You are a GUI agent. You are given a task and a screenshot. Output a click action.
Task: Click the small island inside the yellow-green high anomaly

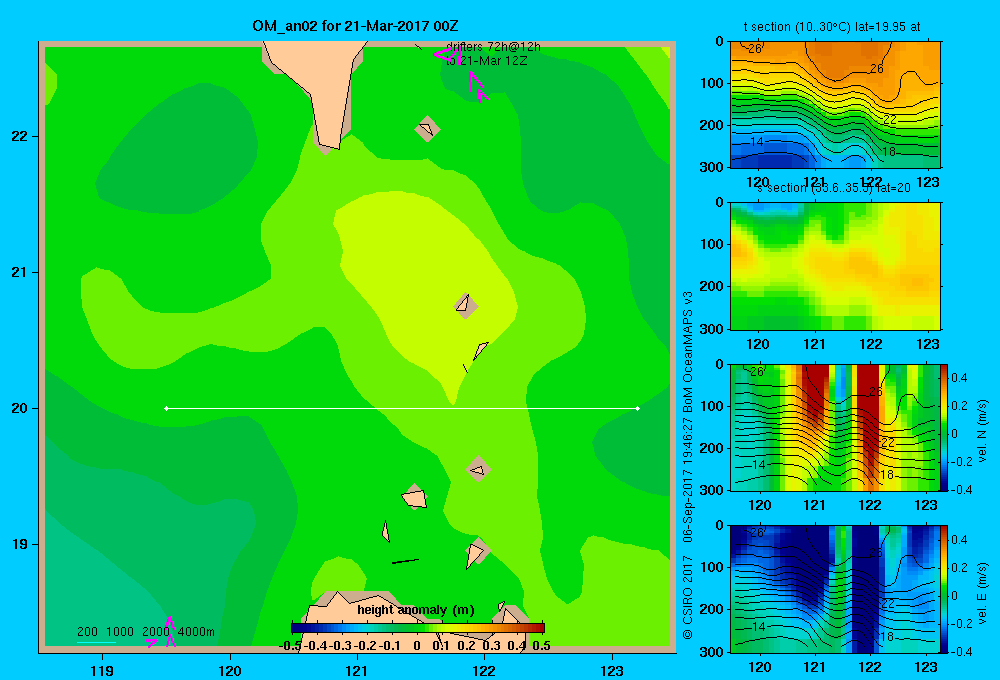click(466, 305)
